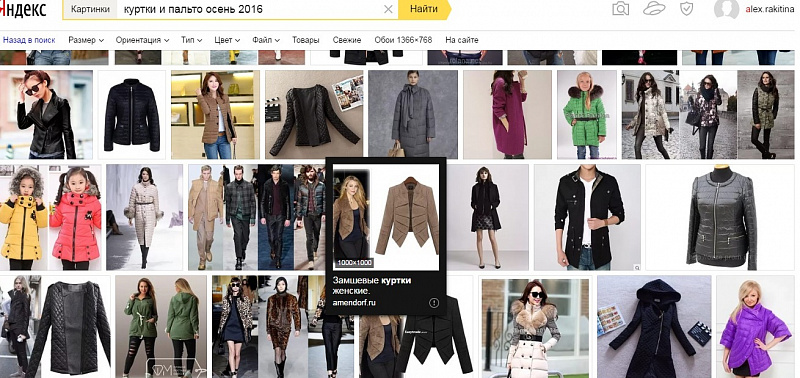Open the navy quilted jacket thumbnail
The height and width of the screenshot is (378, 800).
pyautogui.click(x=132, y=115)
